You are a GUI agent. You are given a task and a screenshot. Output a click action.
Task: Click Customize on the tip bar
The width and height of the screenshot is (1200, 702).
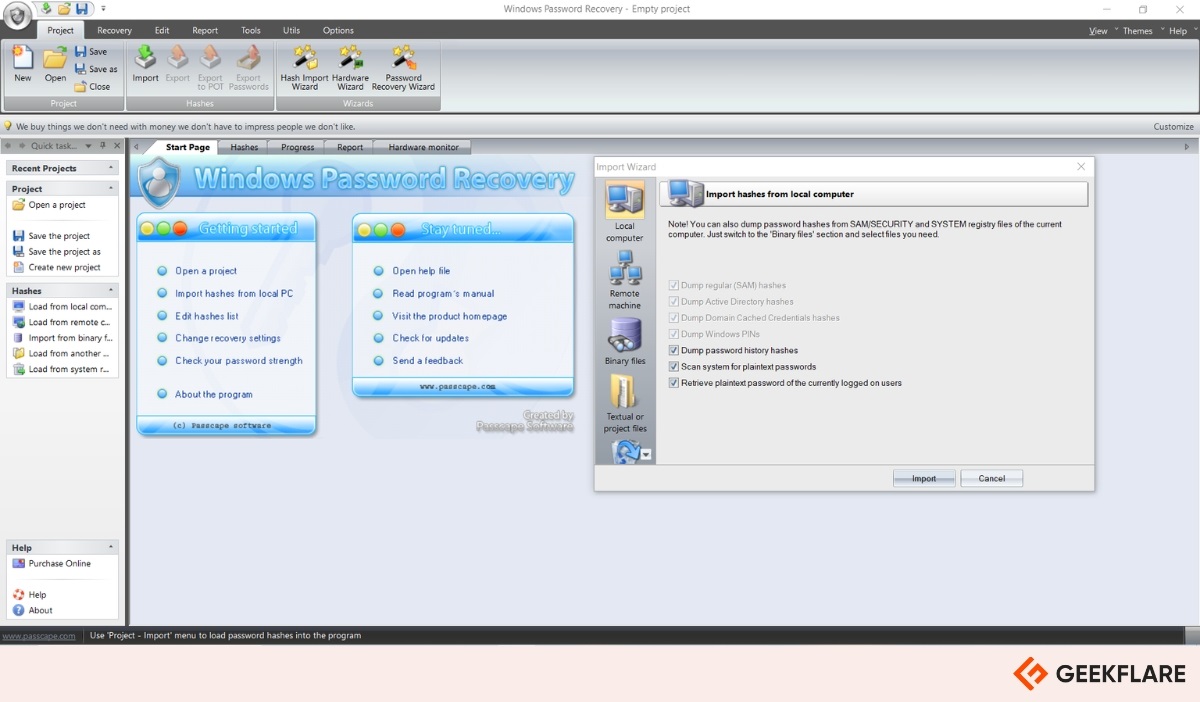coord(1173,127)
